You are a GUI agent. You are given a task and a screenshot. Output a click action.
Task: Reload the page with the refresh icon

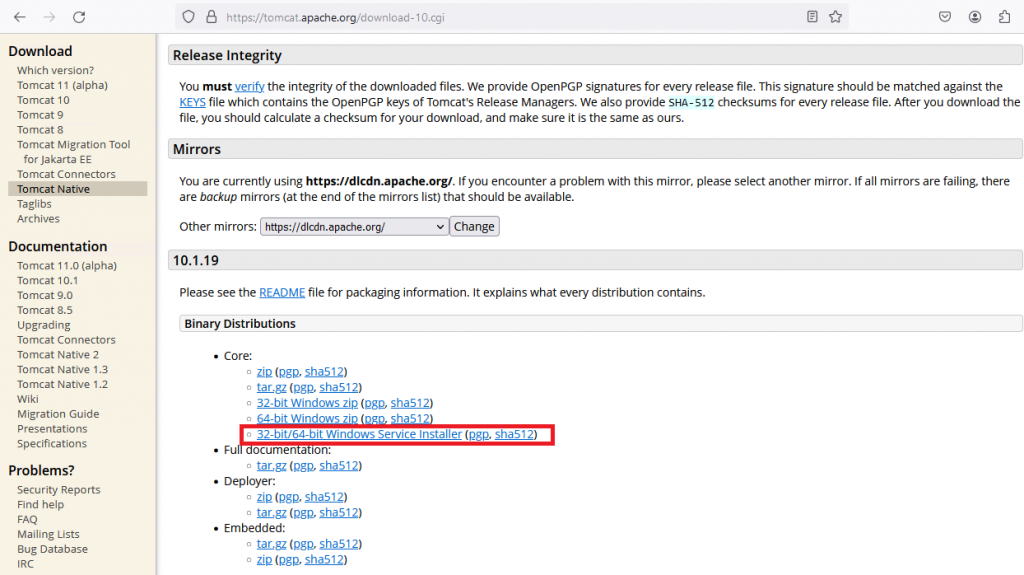(79, 17)
